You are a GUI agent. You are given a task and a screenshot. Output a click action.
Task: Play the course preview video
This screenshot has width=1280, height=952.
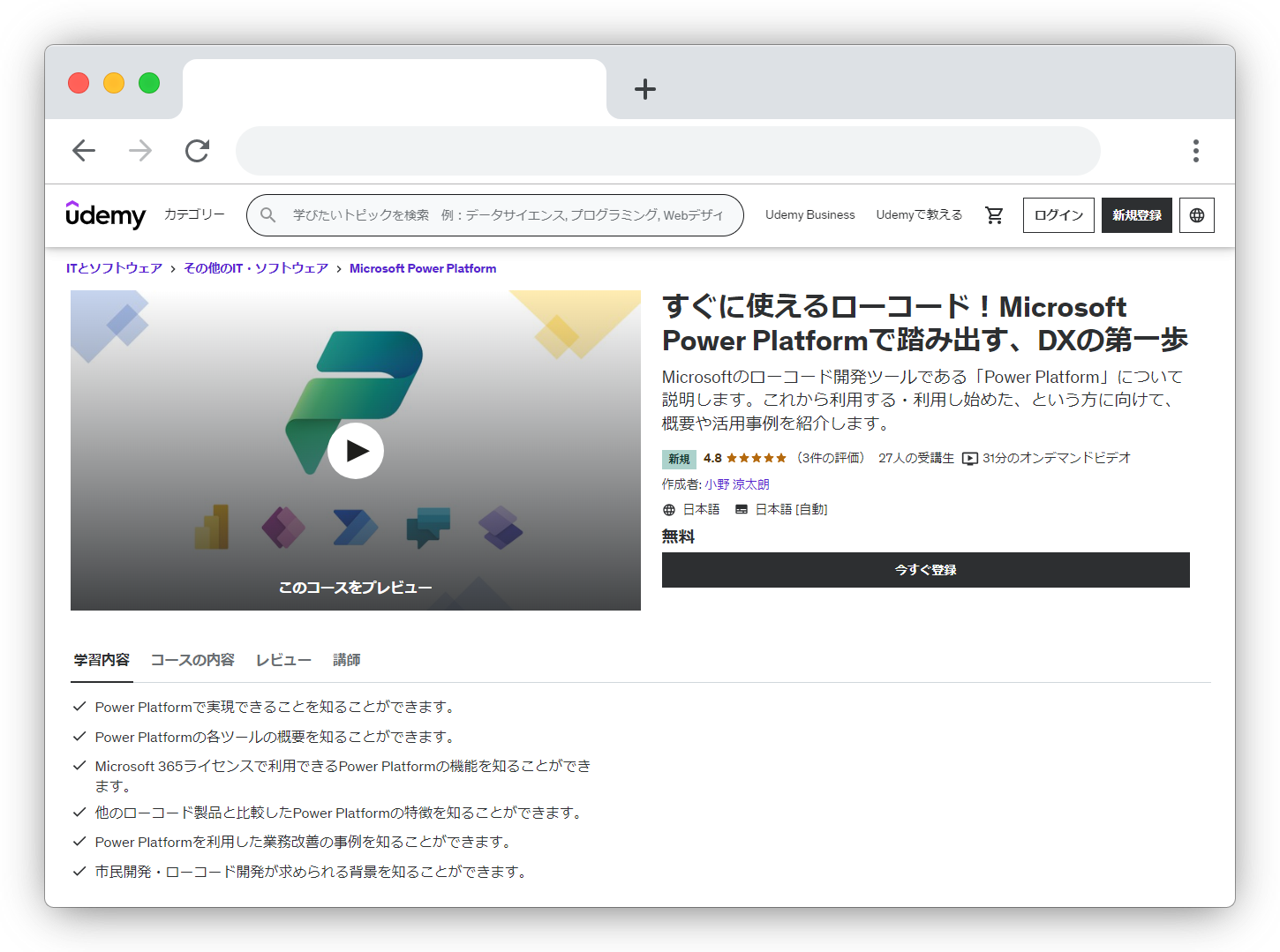pos(356,451)
